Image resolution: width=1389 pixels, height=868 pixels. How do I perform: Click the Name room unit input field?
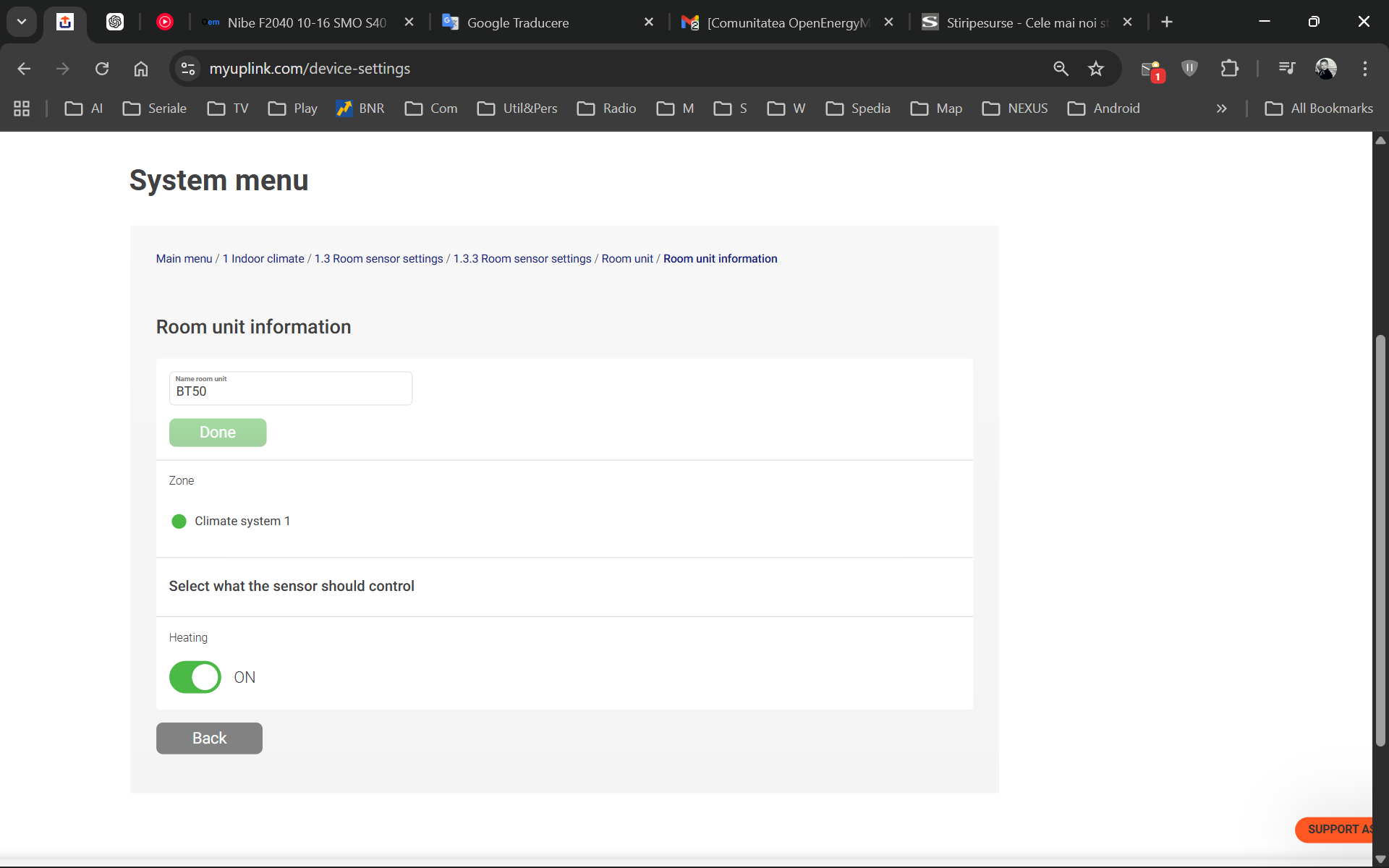point(290,391)
